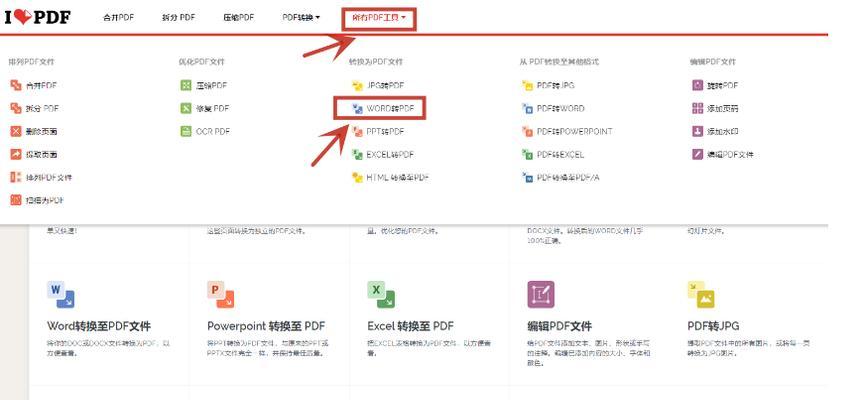Viewport: 865px width, 400px height.
Task: Click the 拆分 PDF icon in 排列PDF文件 column
Action: [15, 108]
